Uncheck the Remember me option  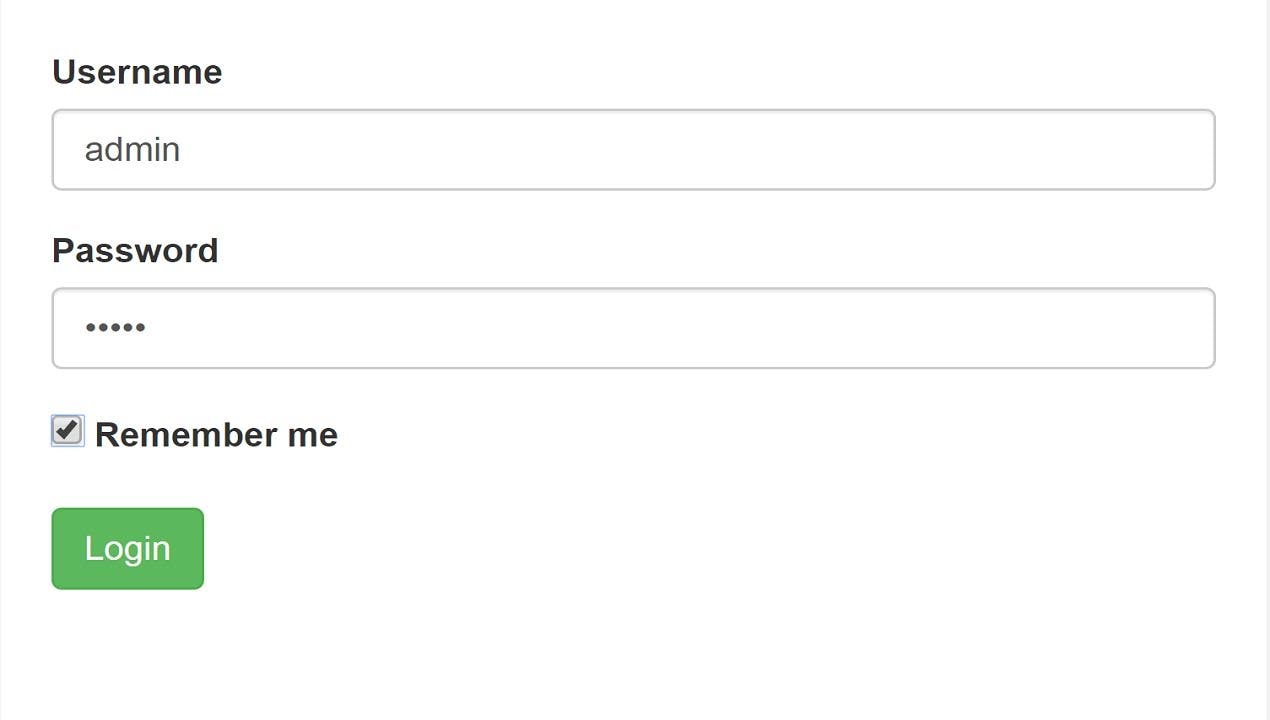point(67,431)
